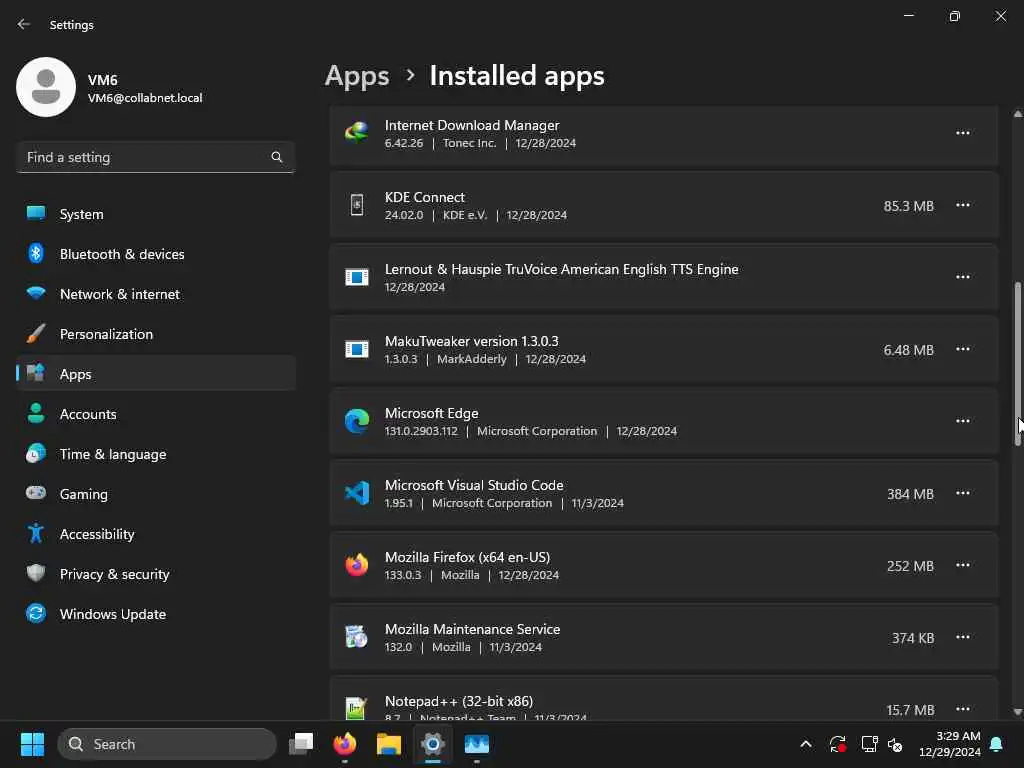Screen dimensions: 1024x768
Task: Click the KDE Connect app icon
Action: [x=357, y=205]
